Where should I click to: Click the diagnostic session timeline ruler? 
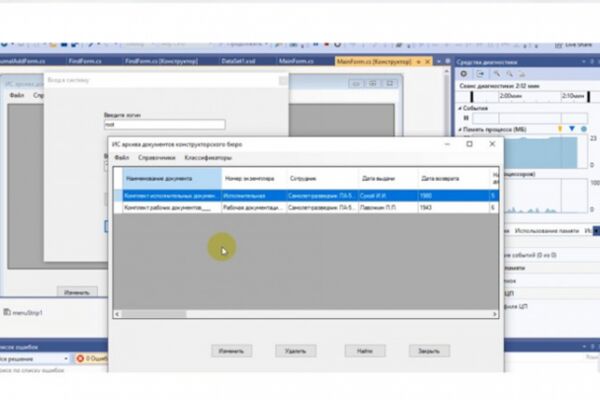pyautogui.click(x=530, y=96)
